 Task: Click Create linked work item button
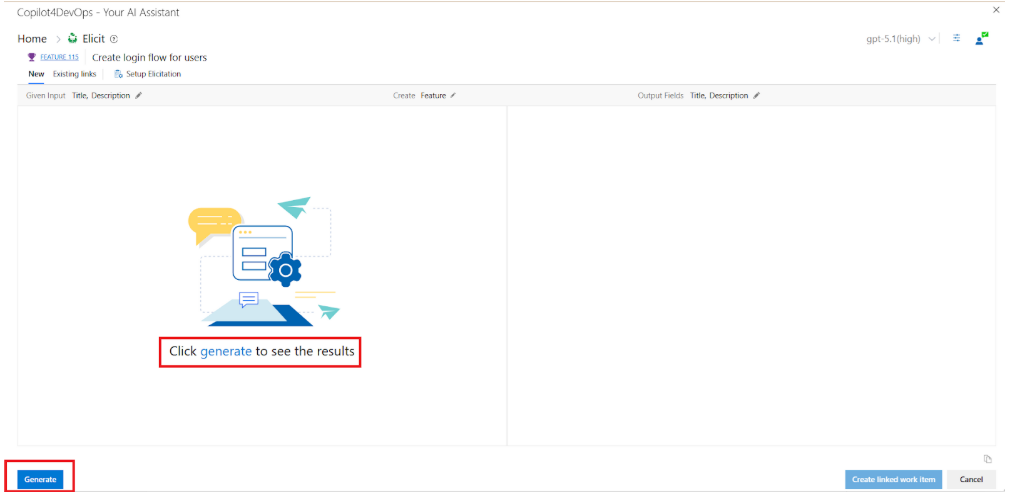pos(893,480)
